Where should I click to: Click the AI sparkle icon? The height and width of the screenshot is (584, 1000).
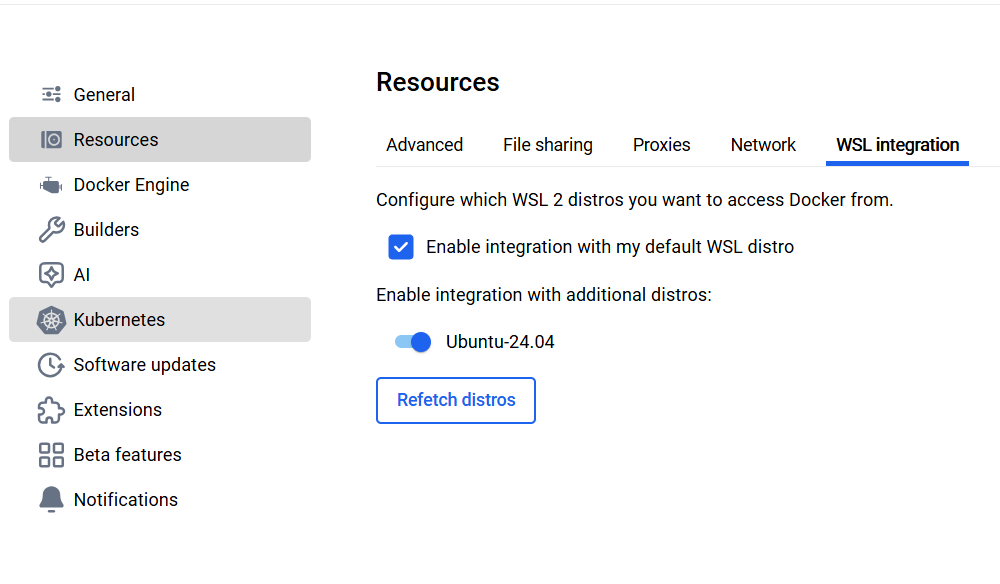pos(51,275)
